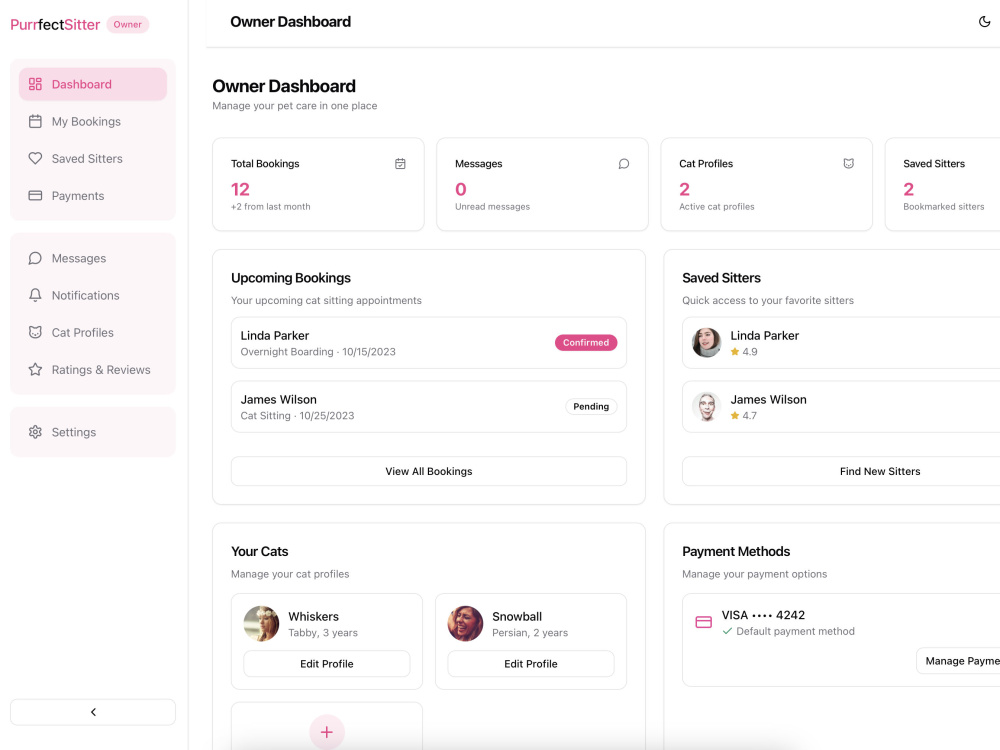Open Settings label in sidebar

[73, 432]
